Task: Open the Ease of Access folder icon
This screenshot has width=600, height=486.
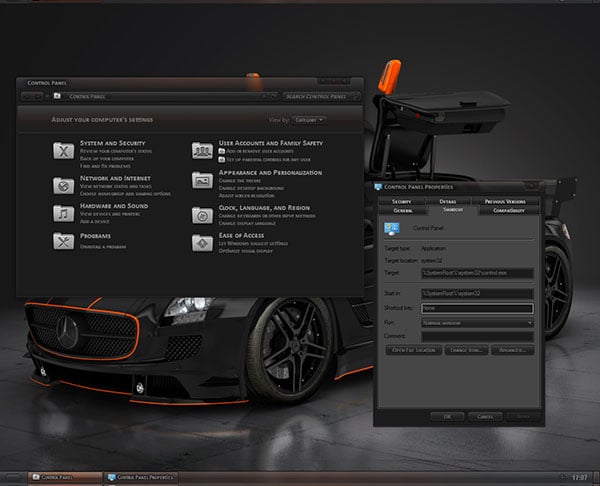Action: click(202, 243)
